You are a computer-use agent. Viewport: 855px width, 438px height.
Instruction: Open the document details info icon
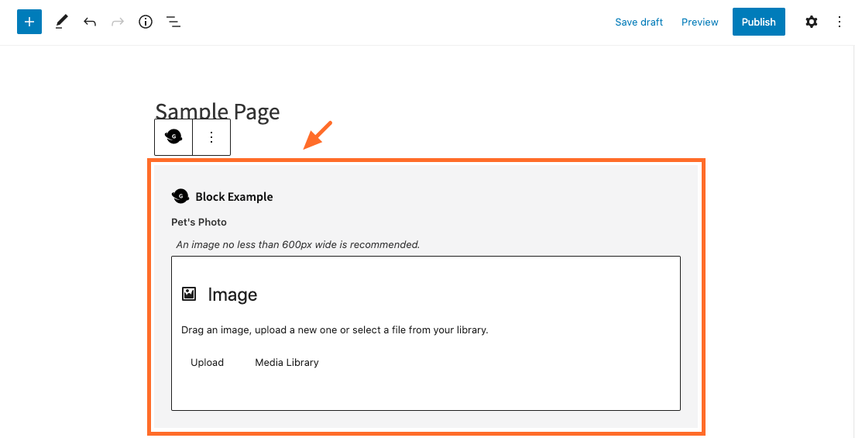click(145, 22)
